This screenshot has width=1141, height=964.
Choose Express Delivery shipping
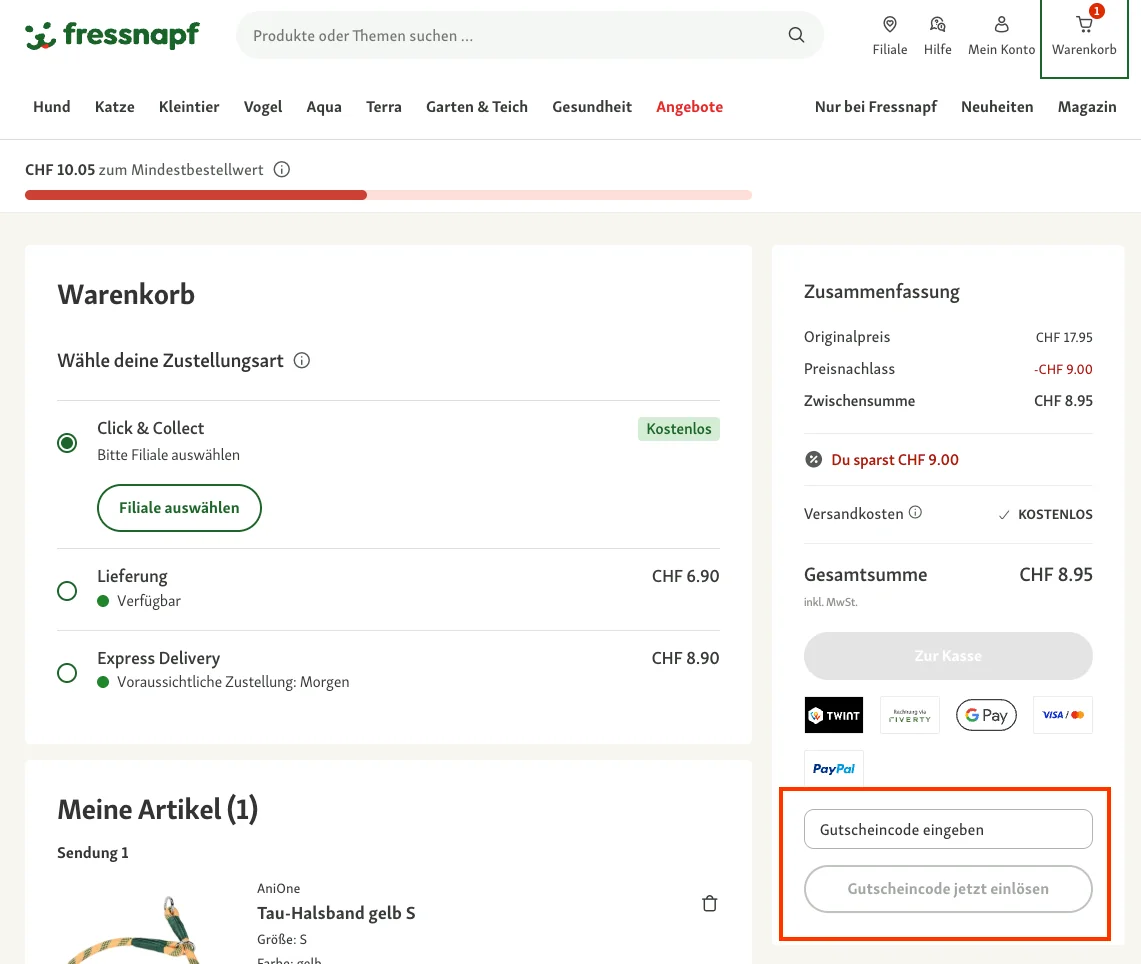coord(67,673)
